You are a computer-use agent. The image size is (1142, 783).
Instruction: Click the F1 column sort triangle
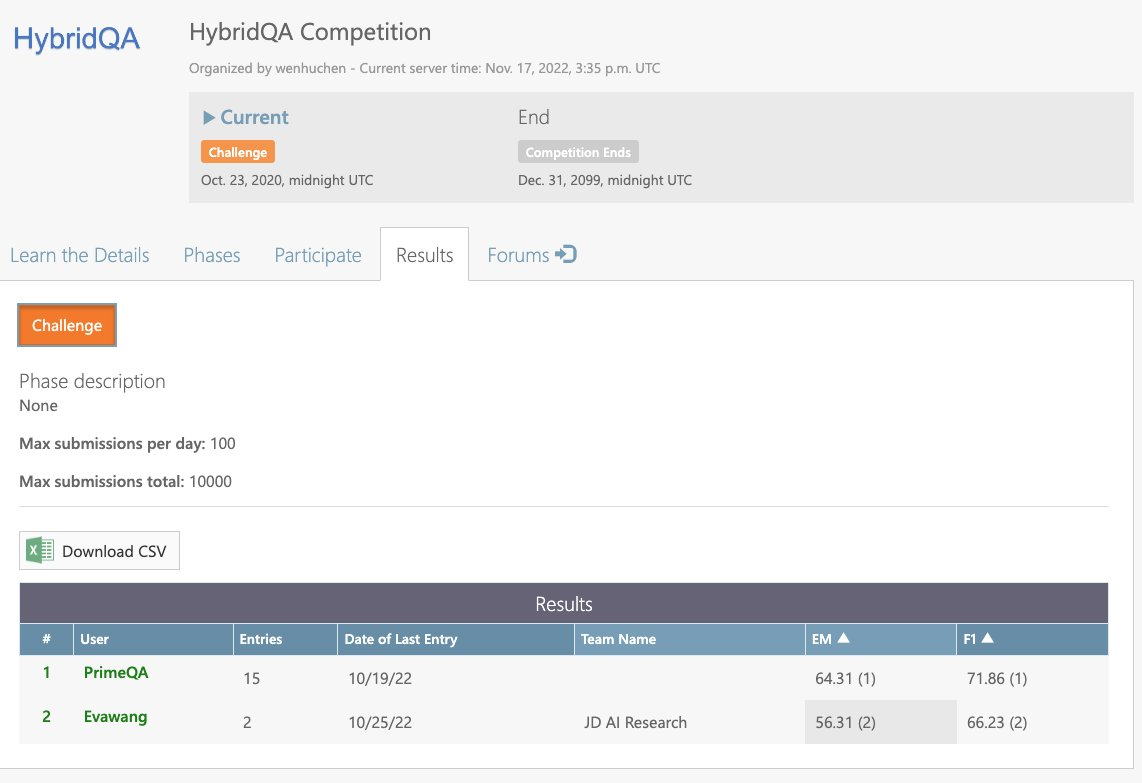(x=986, y=639)
